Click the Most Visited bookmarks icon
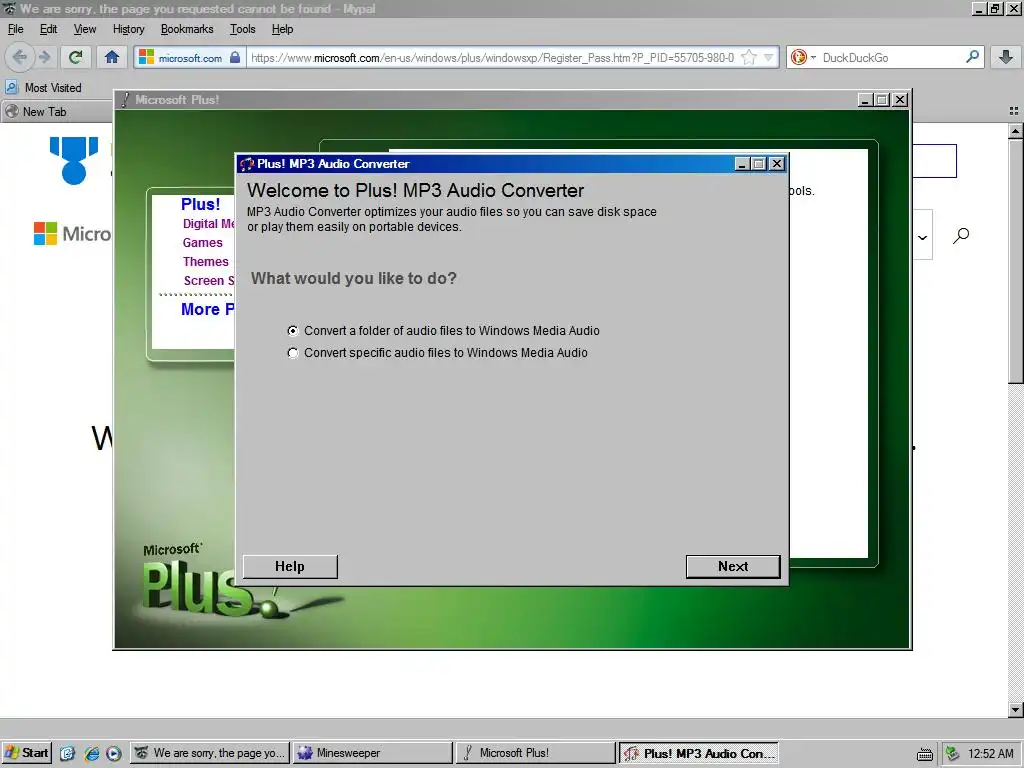Screen dimensions: 1024x768 click(x=12, y=88)
